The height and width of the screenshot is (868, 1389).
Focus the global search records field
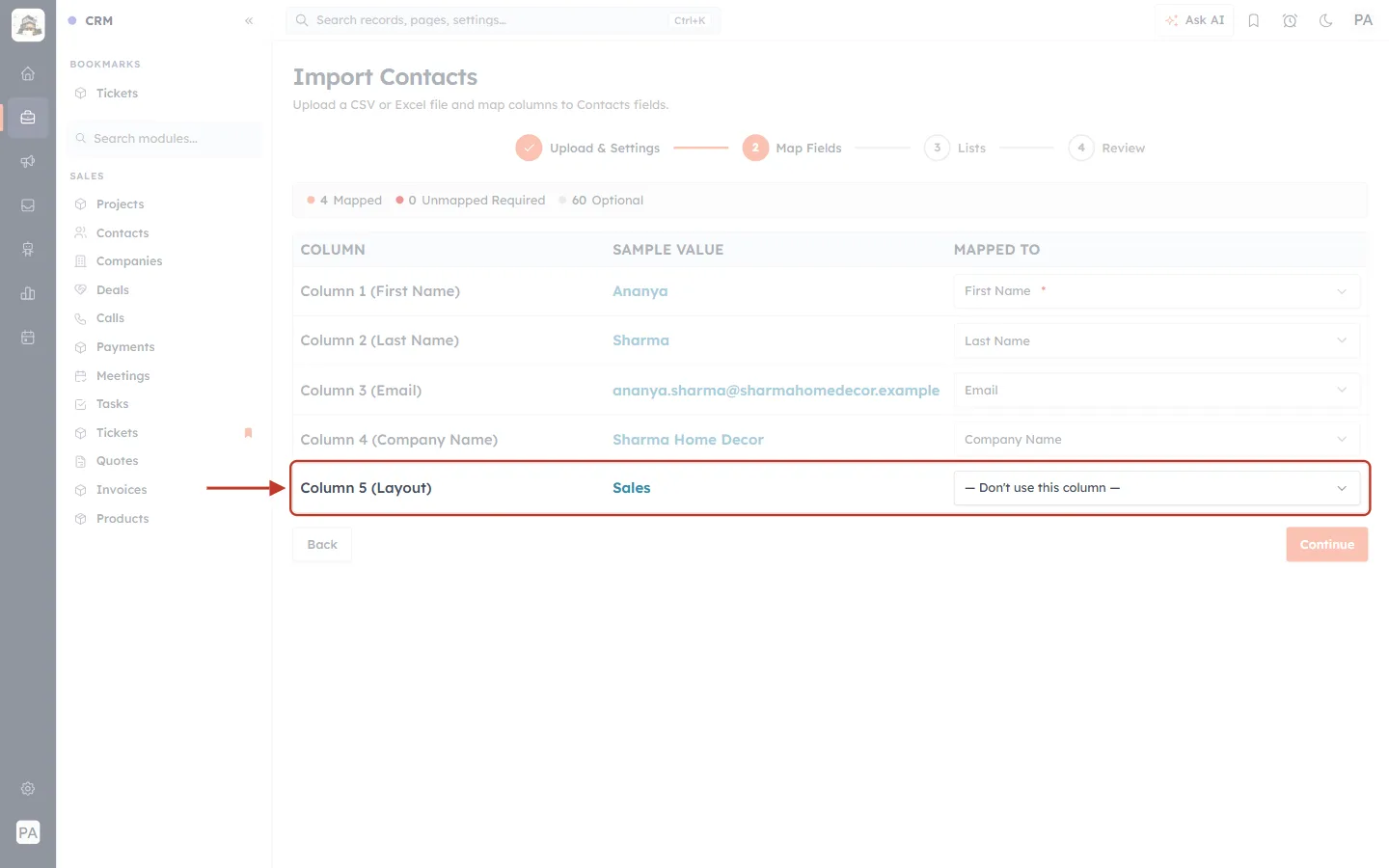[503, 20]
